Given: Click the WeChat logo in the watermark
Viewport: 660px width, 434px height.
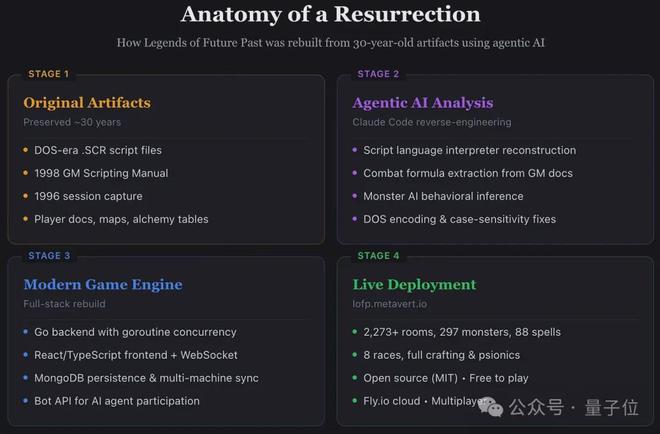Looking at the screenshot, I should 493,408.
